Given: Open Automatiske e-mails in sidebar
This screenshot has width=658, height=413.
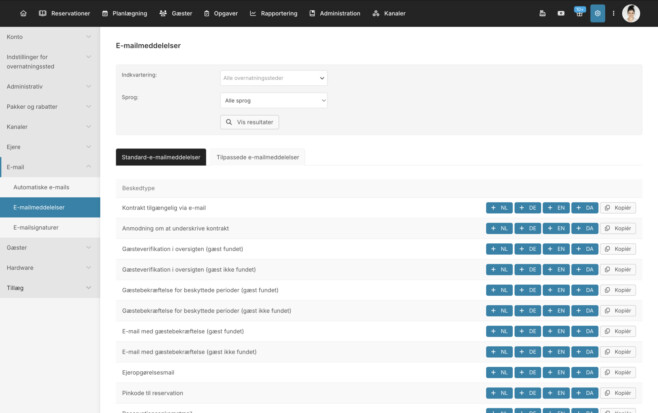Looking at the screenshot, I should 50,187.
